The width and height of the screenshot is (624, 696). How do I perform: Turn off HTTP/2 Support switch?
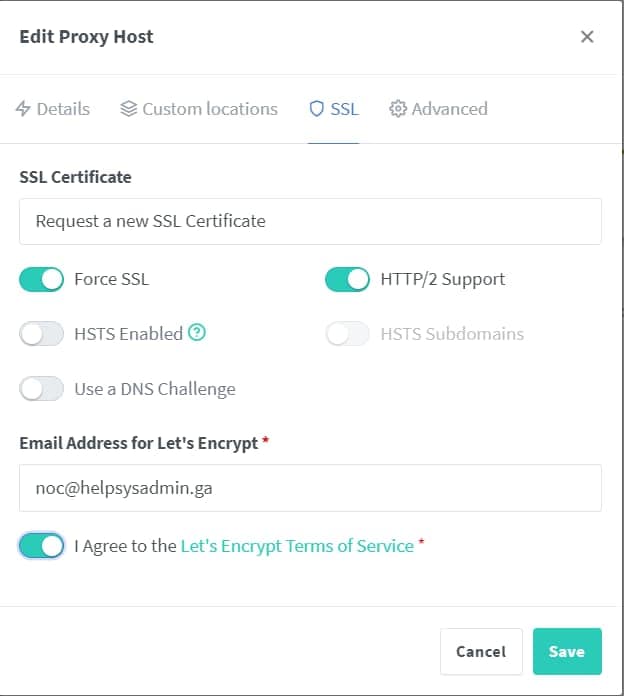[348, 280]
